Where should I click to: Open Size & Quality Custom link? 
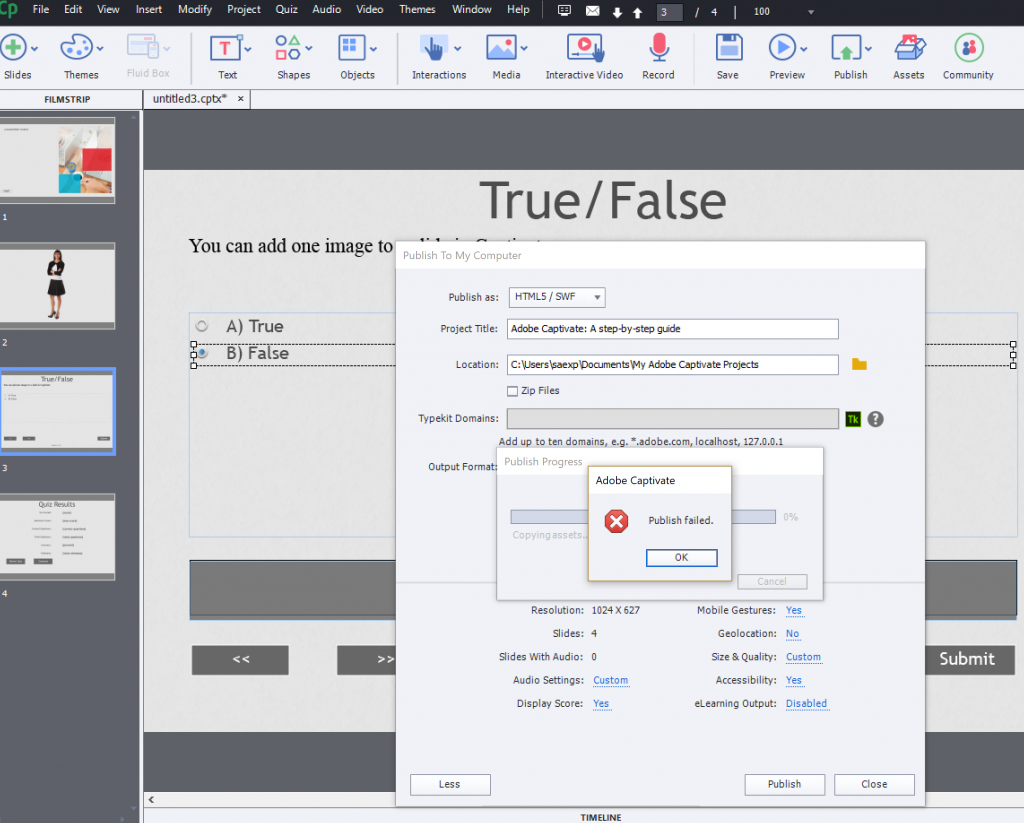[x=803, y=657]
